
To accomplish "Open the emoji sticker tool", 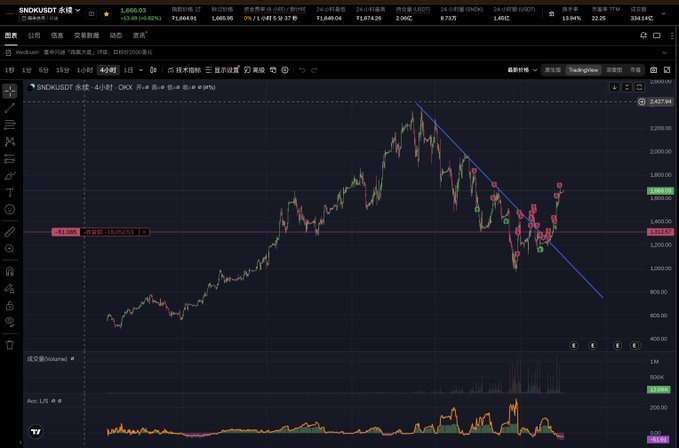I will coord(10,209).
